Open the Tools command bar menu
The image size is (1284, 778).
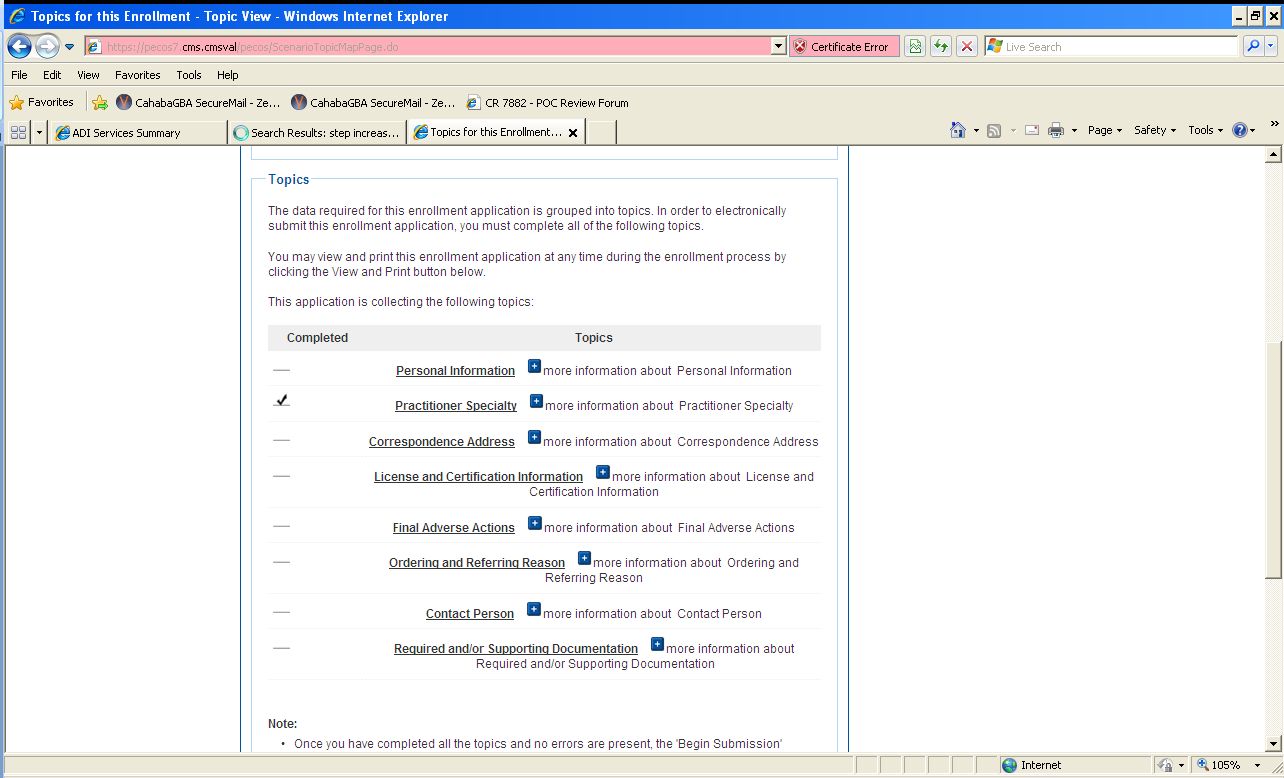tap(1205, 130)
